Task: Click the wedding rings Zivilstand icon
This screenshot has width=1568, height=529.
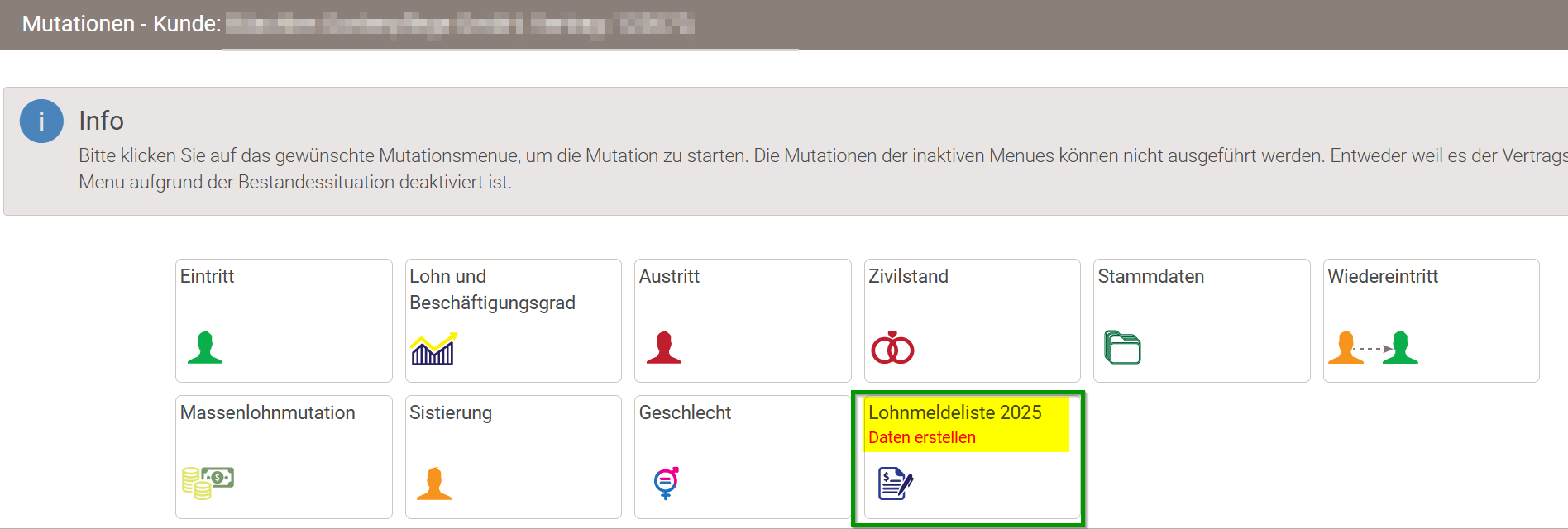Action: click(892, 348)
